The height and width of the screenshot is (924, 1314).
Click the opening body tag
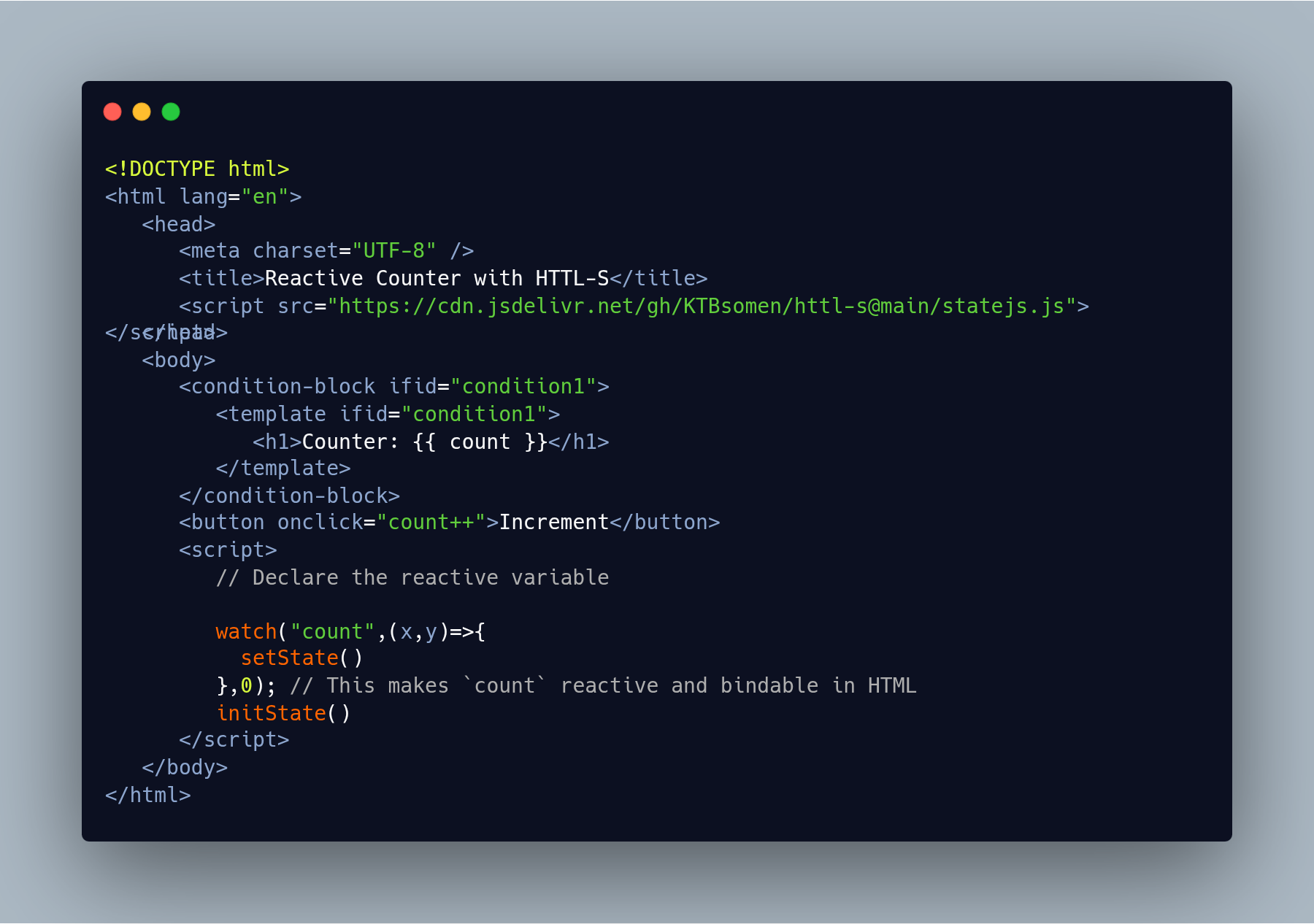tap(179, 360)
